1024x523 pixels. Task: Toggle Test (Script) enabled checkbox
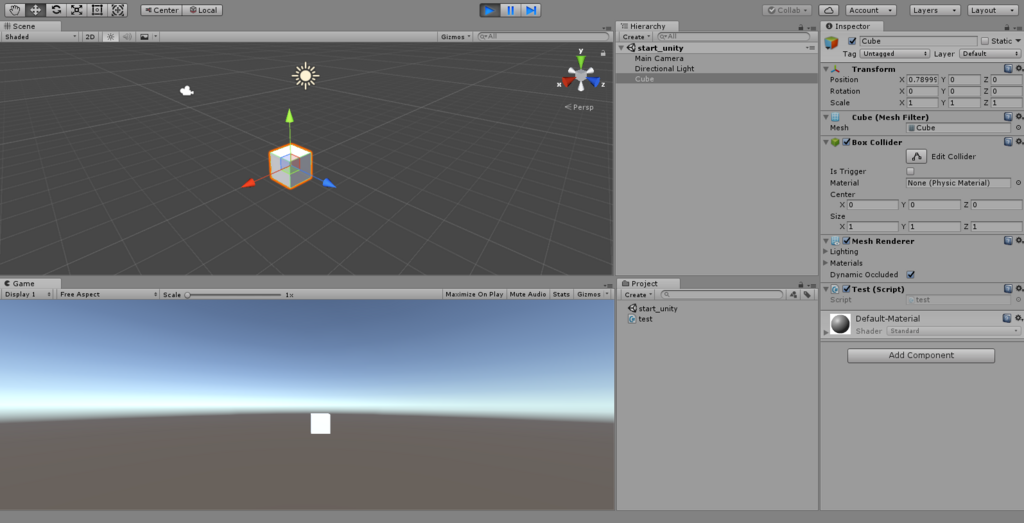tap(846, 289)
